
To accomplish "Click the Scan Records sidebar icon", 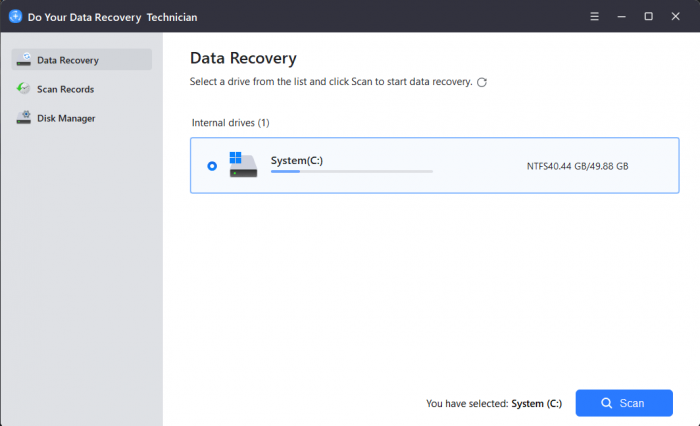I will [23, 89].
